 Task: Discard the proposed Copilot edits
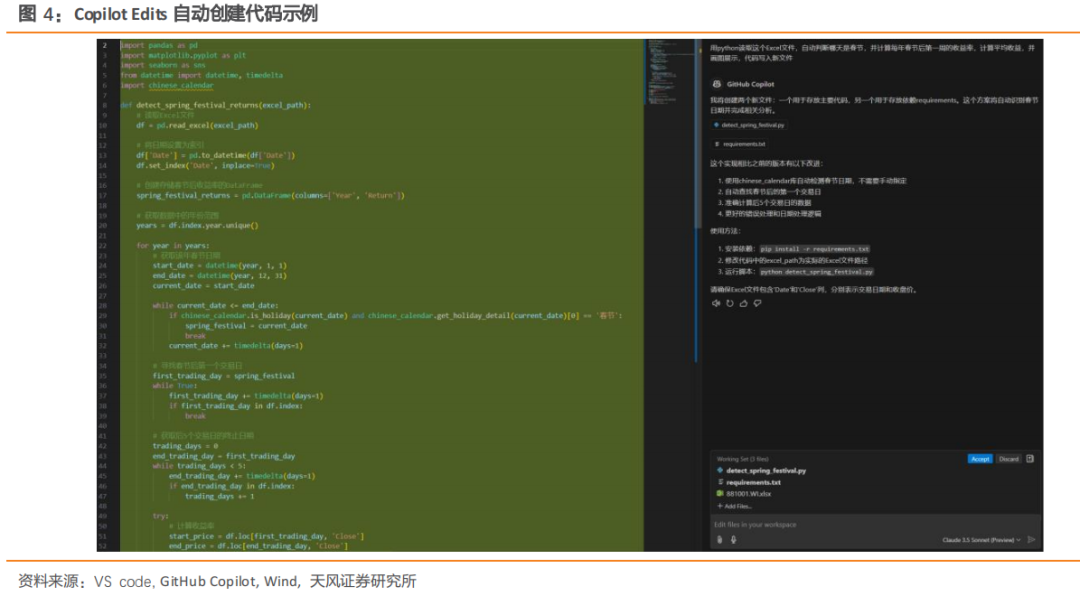1008,459
